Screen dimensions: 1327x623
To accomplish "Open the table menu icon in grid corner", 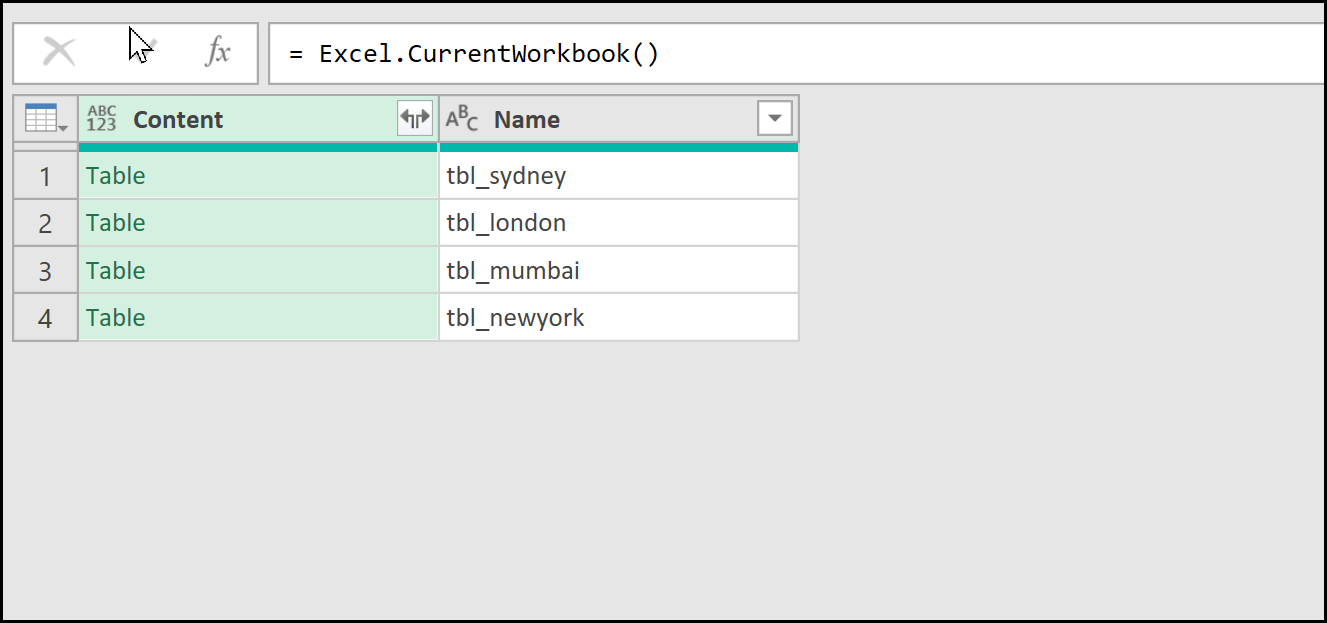I will (x=45, y=119).
